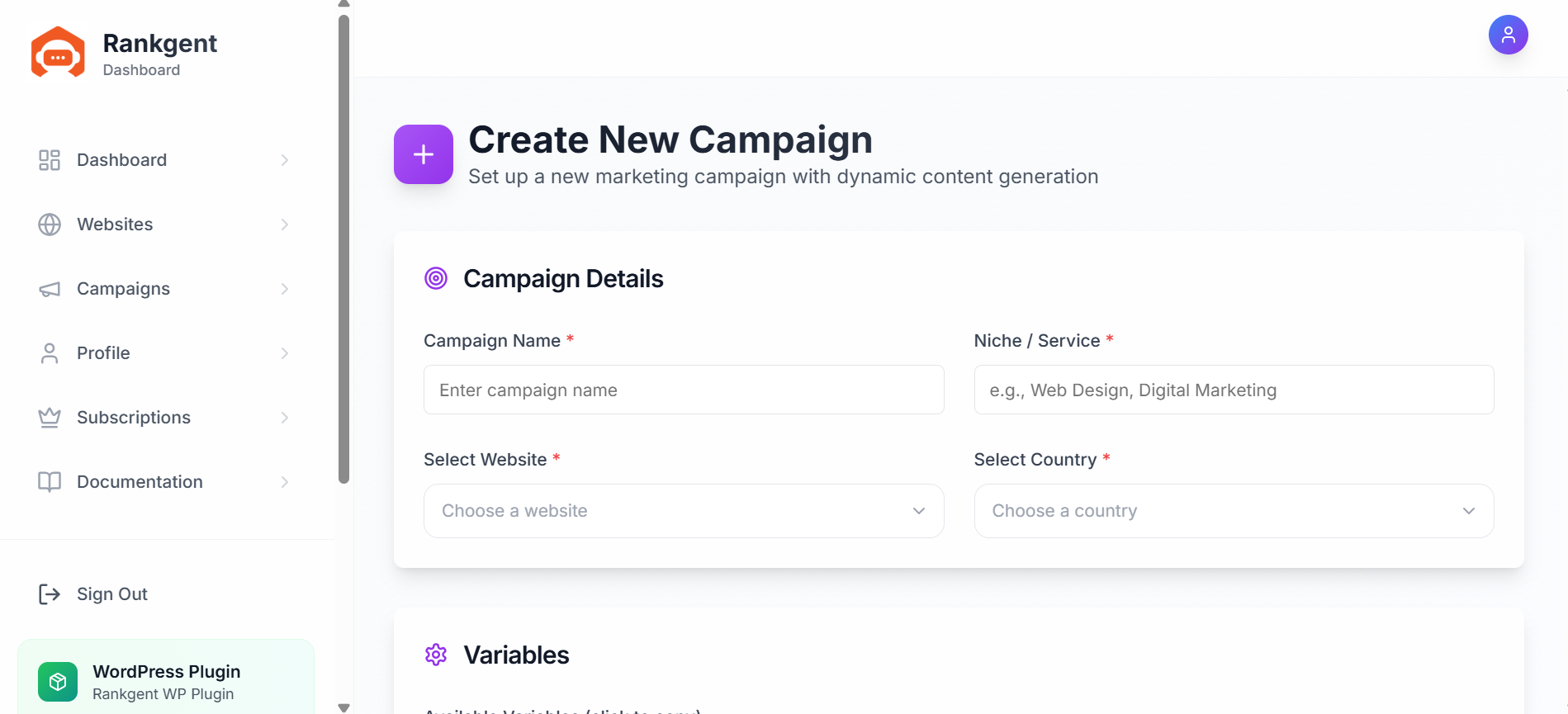Expand the Profile menu chevron

coord(284,353)
